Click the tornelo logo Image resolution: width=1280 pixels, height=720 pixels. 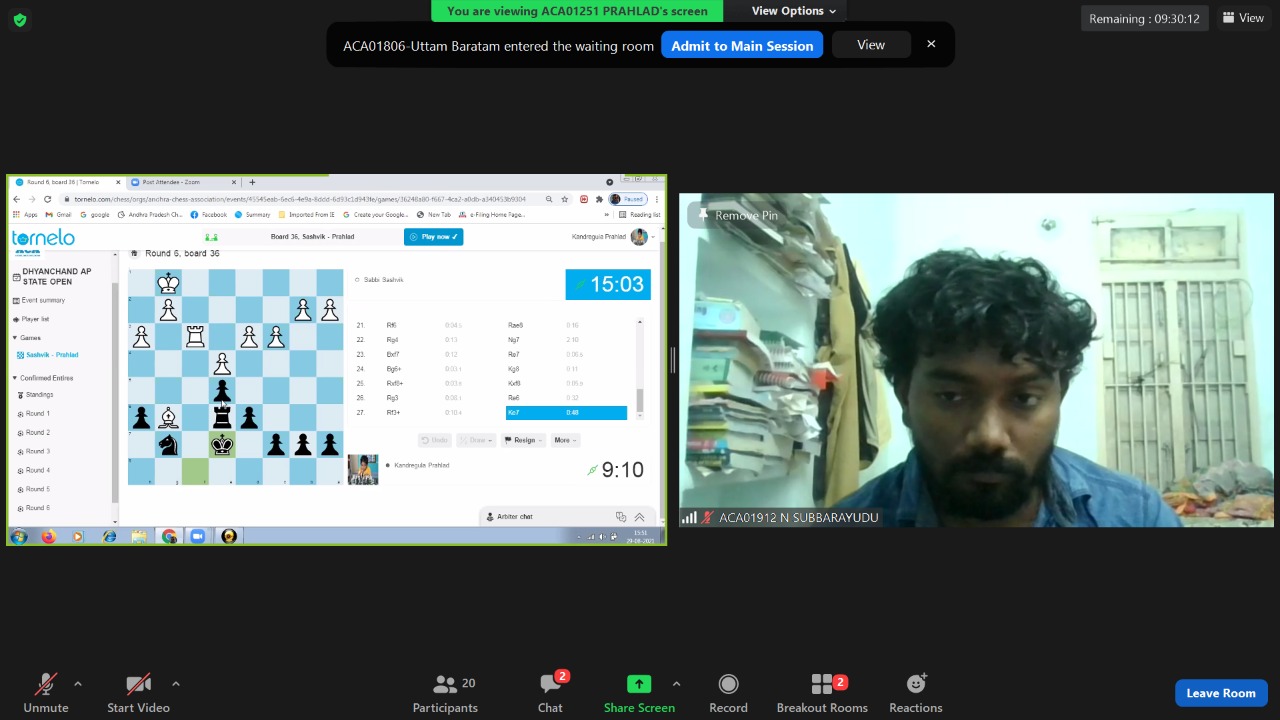click(x=43, y=238)
